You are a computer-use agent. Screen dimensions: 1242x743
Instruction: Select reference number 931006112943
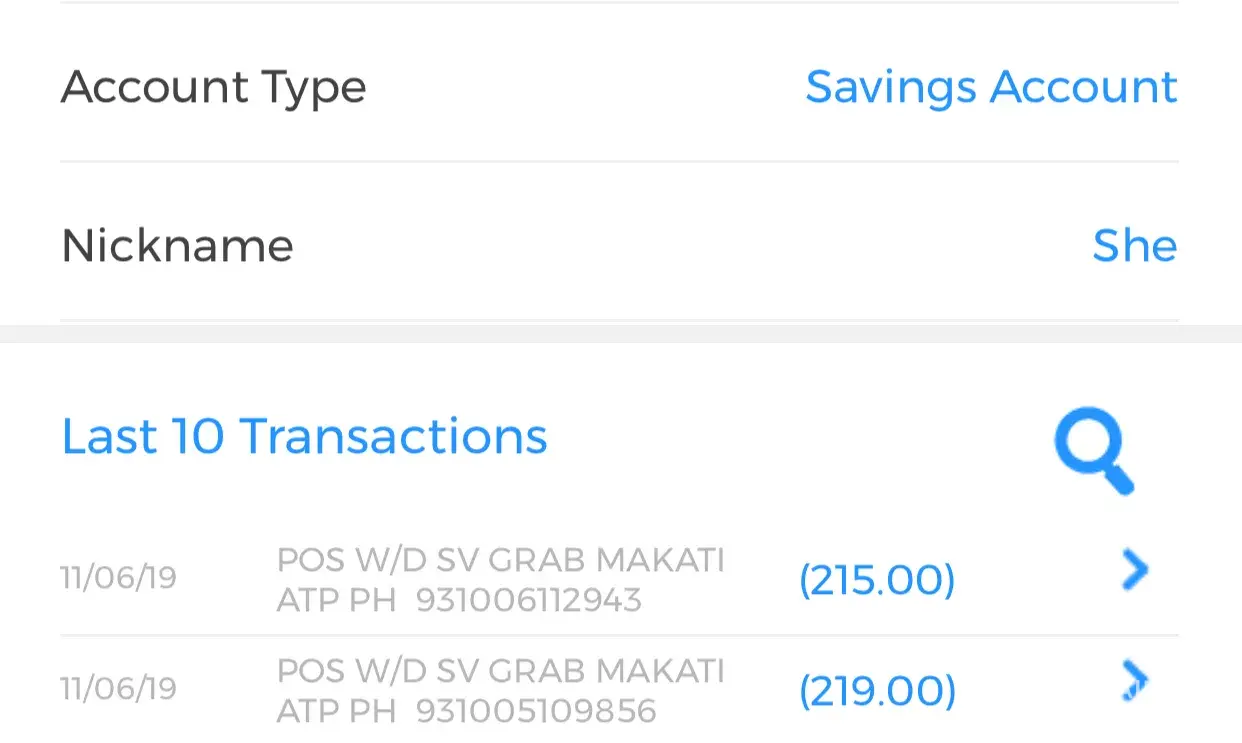[x=528, y=600]
